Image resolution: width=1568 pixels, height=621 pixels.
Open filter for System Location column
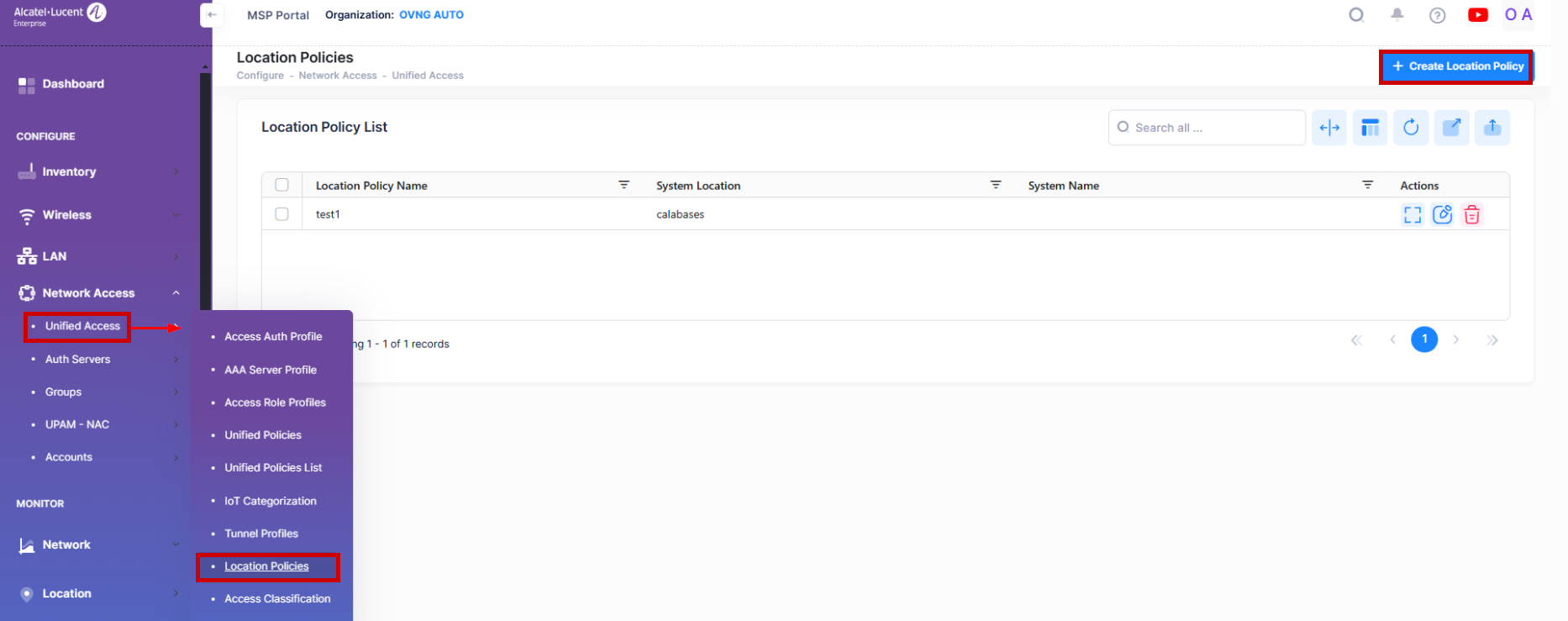tap(995, 185)
